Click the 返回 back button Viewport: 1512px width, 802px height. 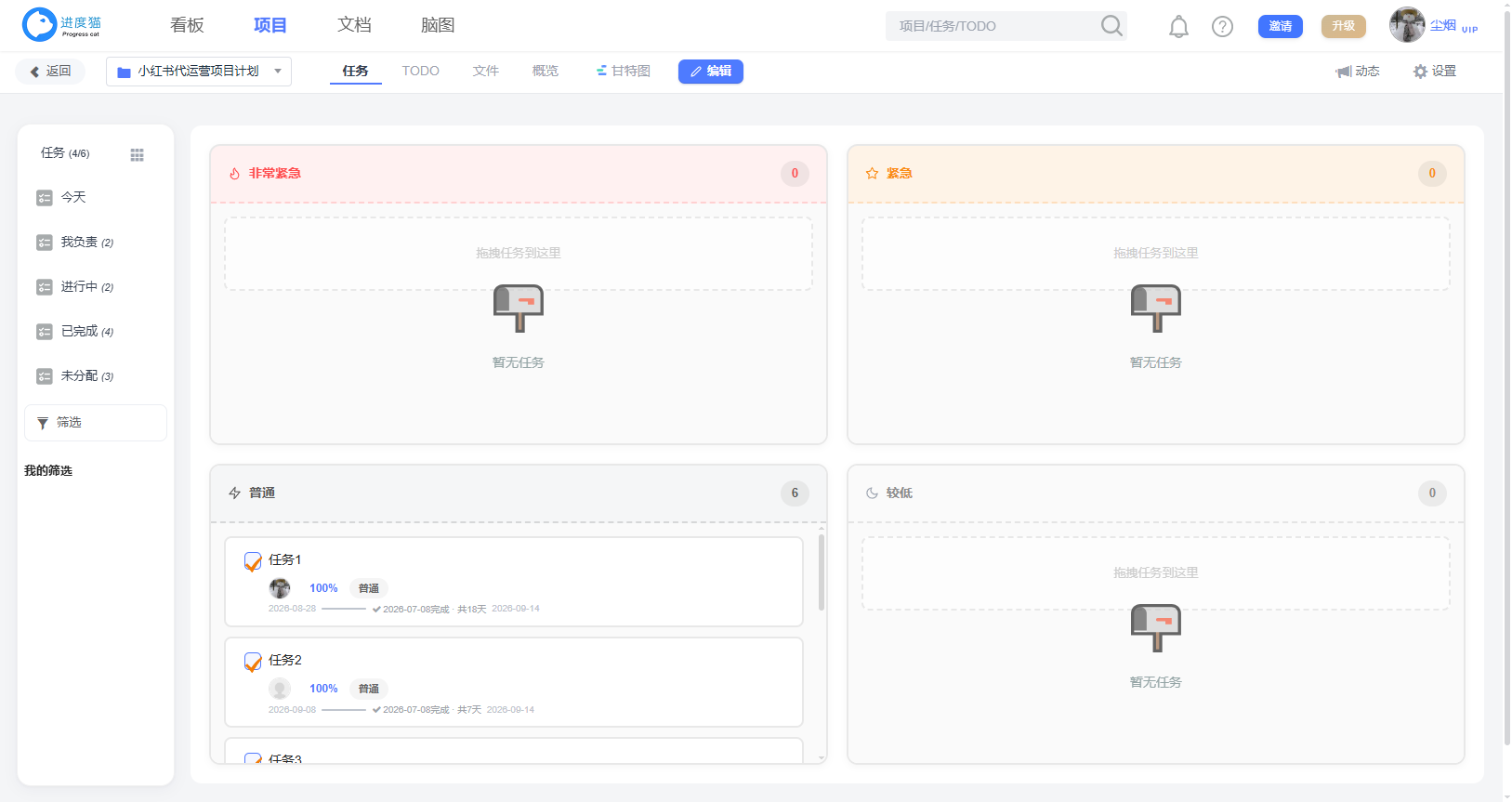coord(50,72)
